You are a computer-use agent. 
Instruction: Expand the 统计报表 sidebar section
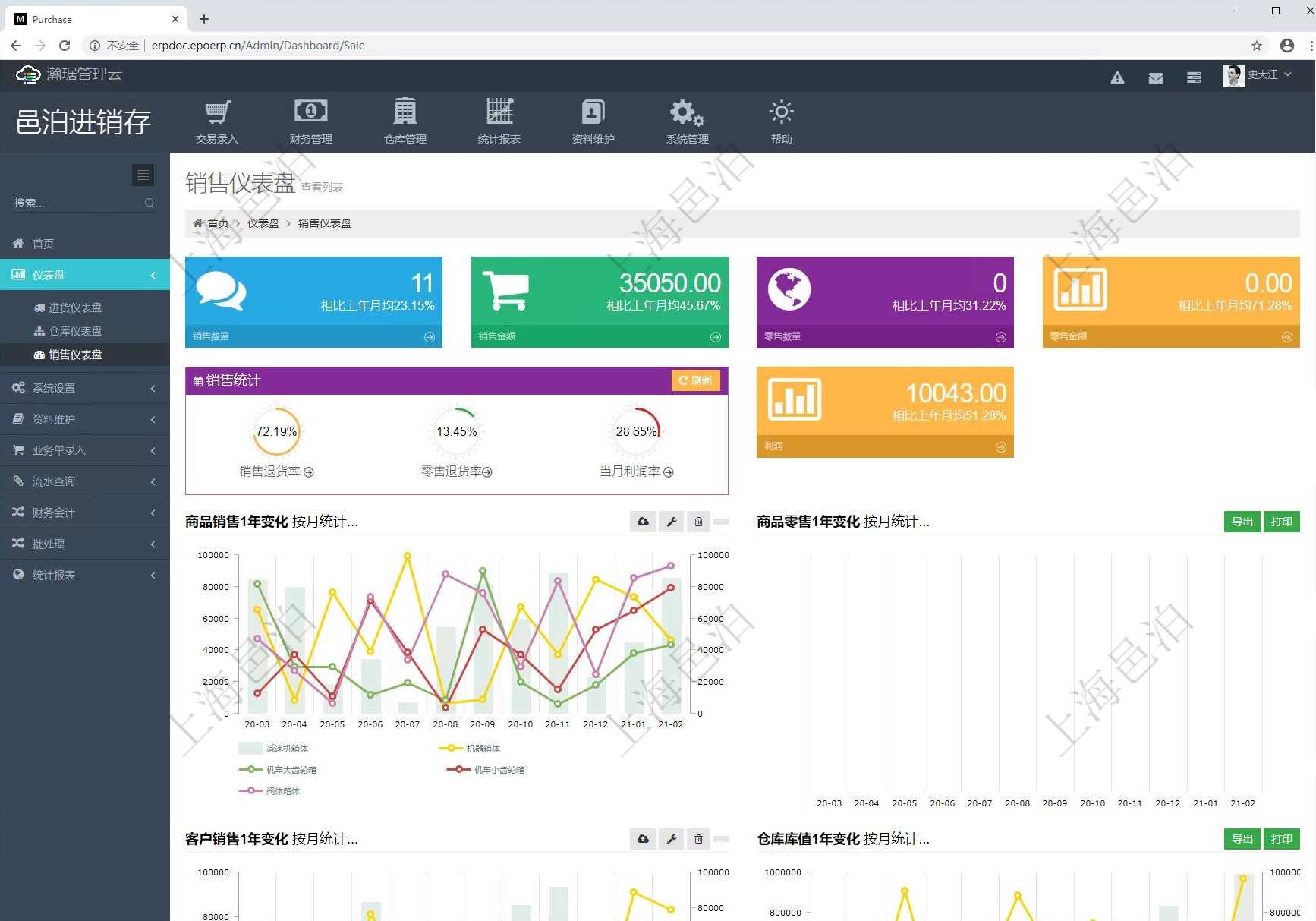[85, 575]
